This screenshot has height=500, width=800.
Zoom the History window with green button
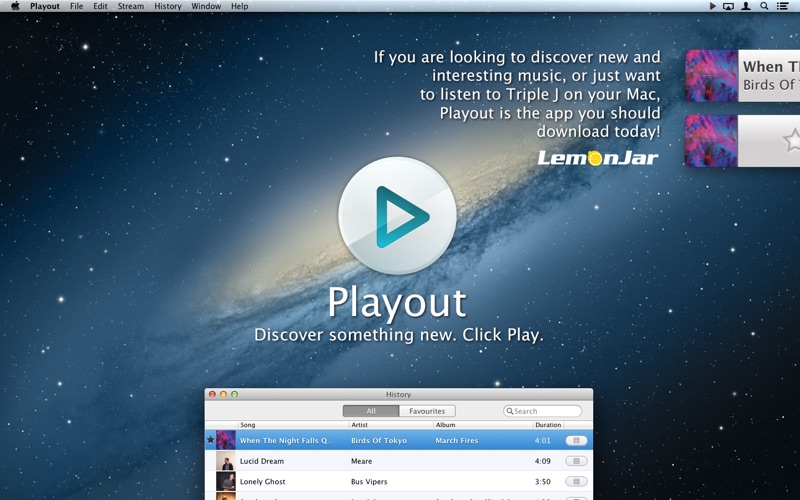235,394
